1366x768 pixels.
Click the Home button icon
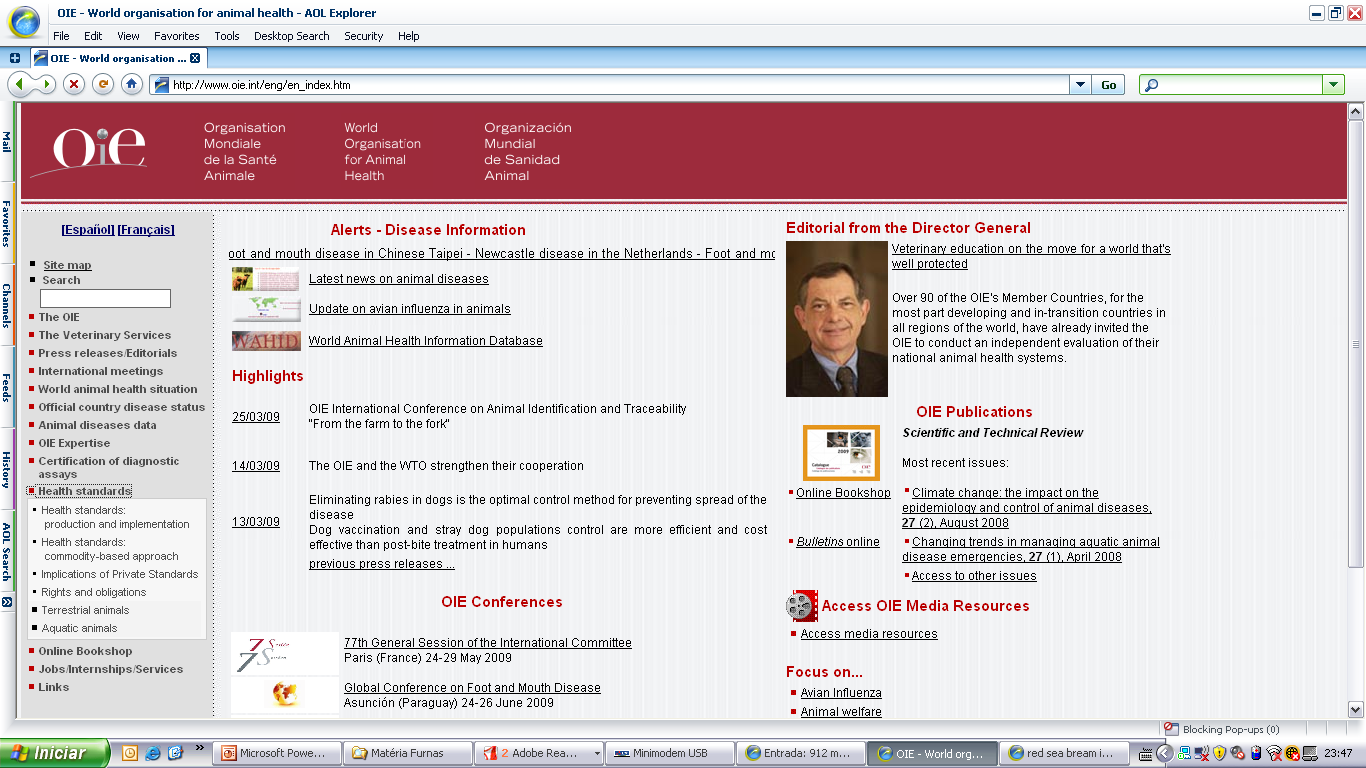(x=131, y=85)
